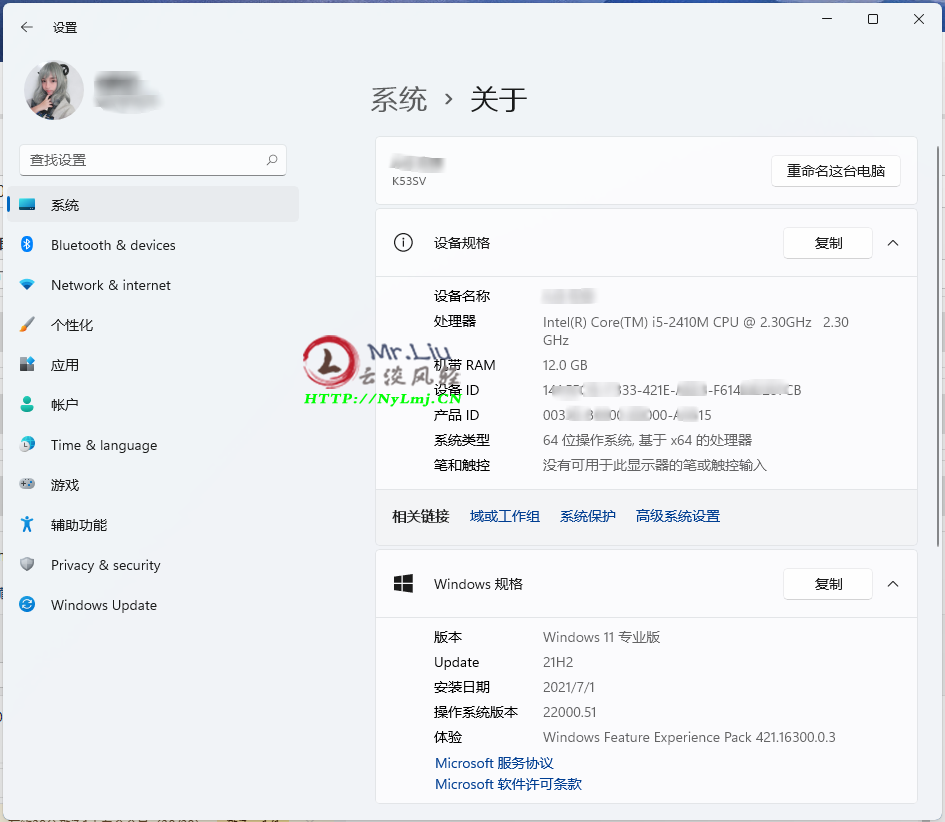Screen dimensions: 945x822
Task: Click the 设备规格 info circle icon
Action: (403, 243)
